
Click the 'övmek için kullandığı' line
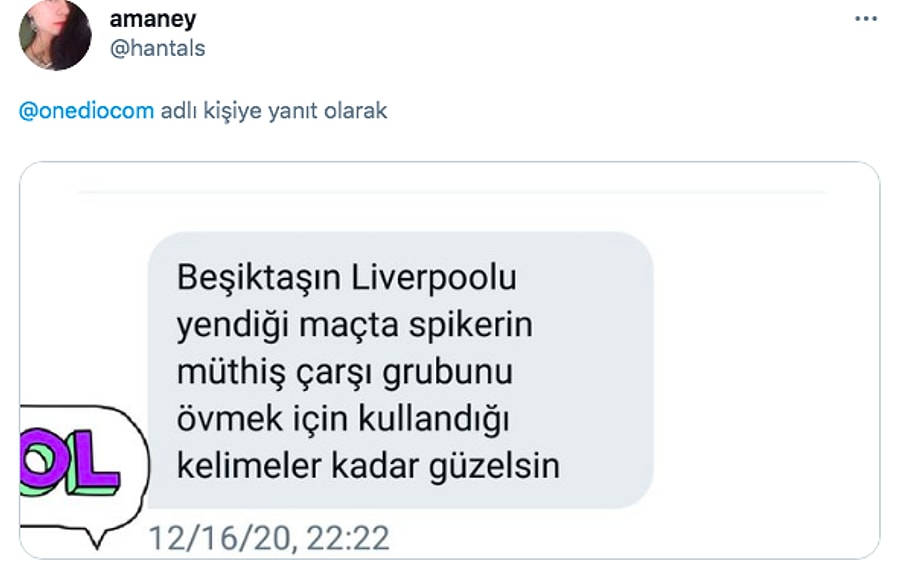point(343,419)
